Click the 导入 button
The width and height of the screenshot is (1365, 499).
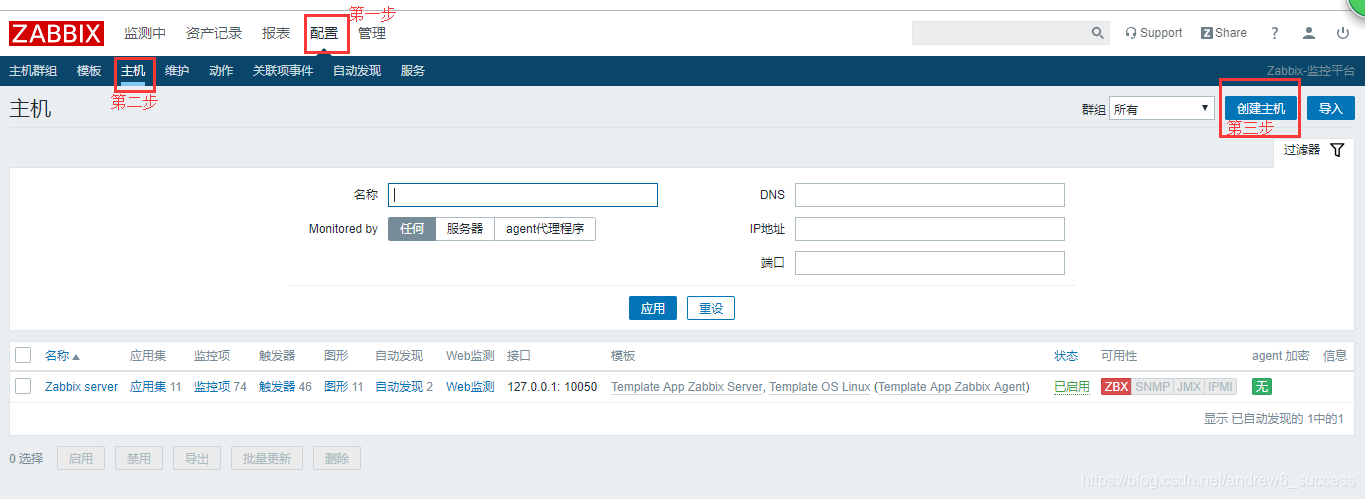(x=1331, y=108)
